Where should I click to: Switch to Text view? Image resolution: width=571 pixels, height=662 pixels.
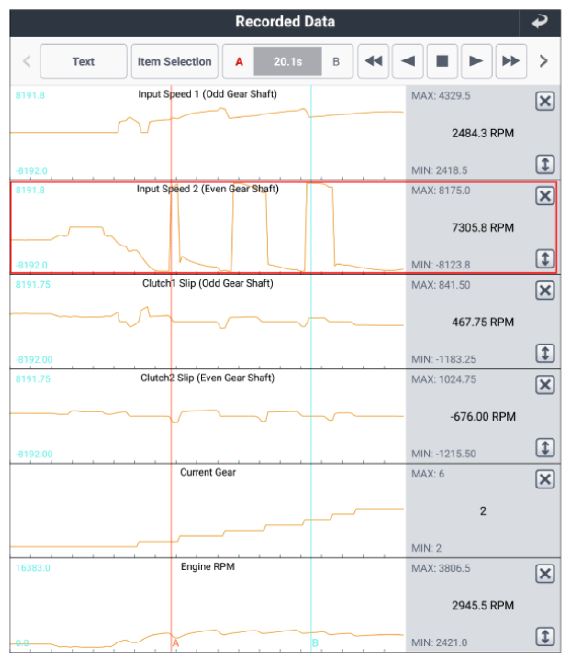tap(84, 62)
